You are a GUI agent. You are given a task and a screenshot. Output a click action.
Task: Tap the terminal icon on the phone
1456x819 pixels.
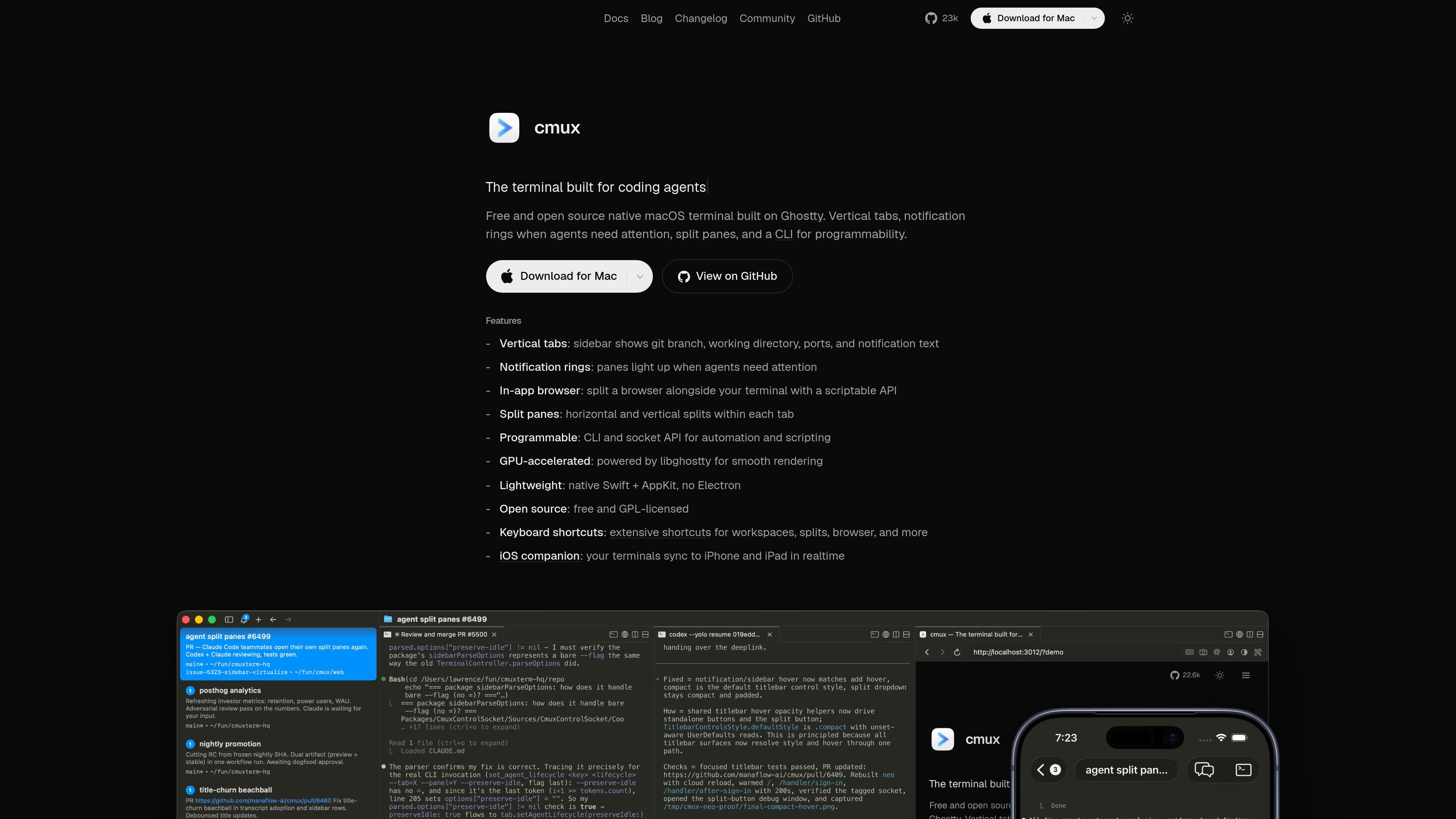[x=1244, y=770]
